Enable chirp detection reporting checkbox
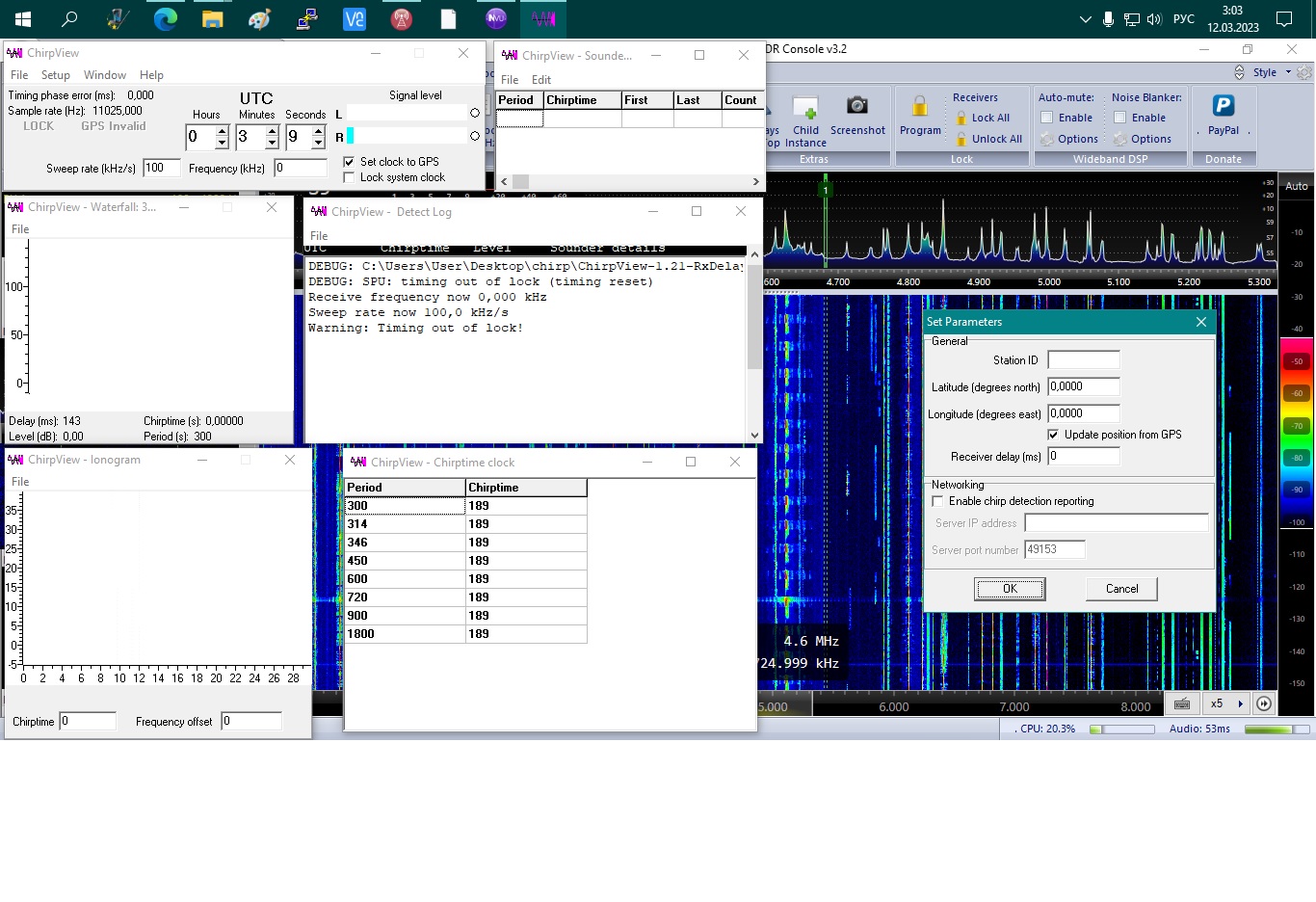Image resolution: width=1316 pixels, height=902 pixels. [x=937, y=501]
